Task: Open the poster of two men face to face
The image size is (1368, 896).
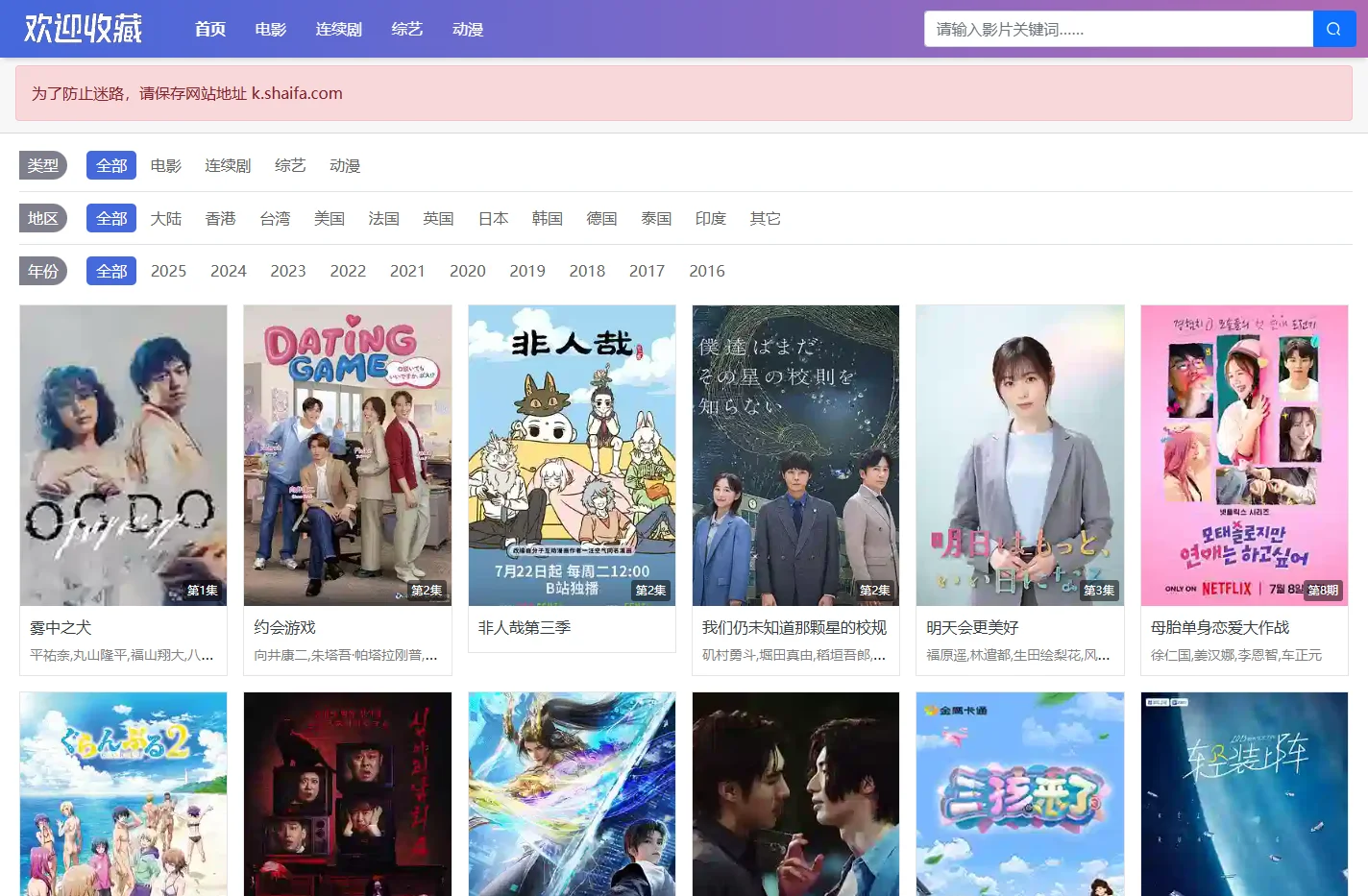Action: (x=795, y=794)
